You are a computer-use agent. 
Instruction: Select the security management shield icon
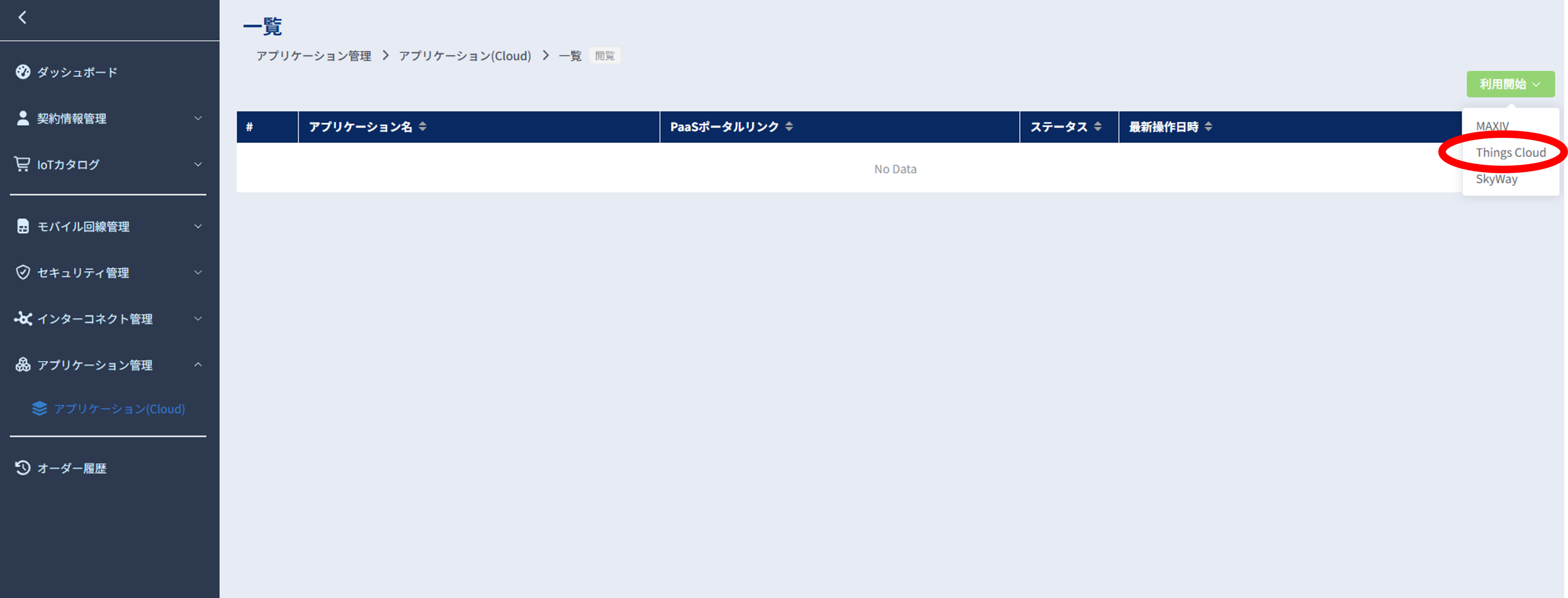23,272
